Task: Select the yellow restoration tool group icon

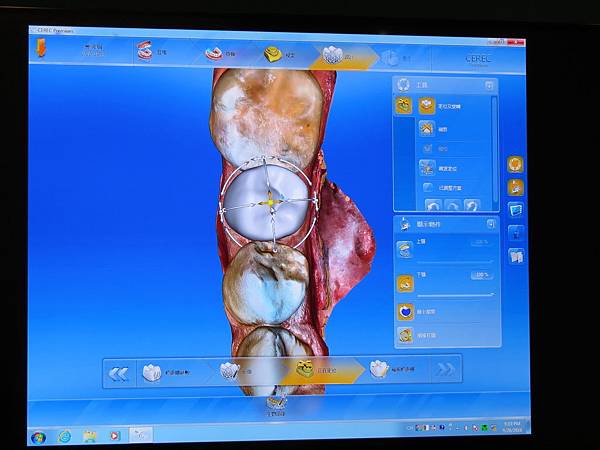Action: coord(403,106)
